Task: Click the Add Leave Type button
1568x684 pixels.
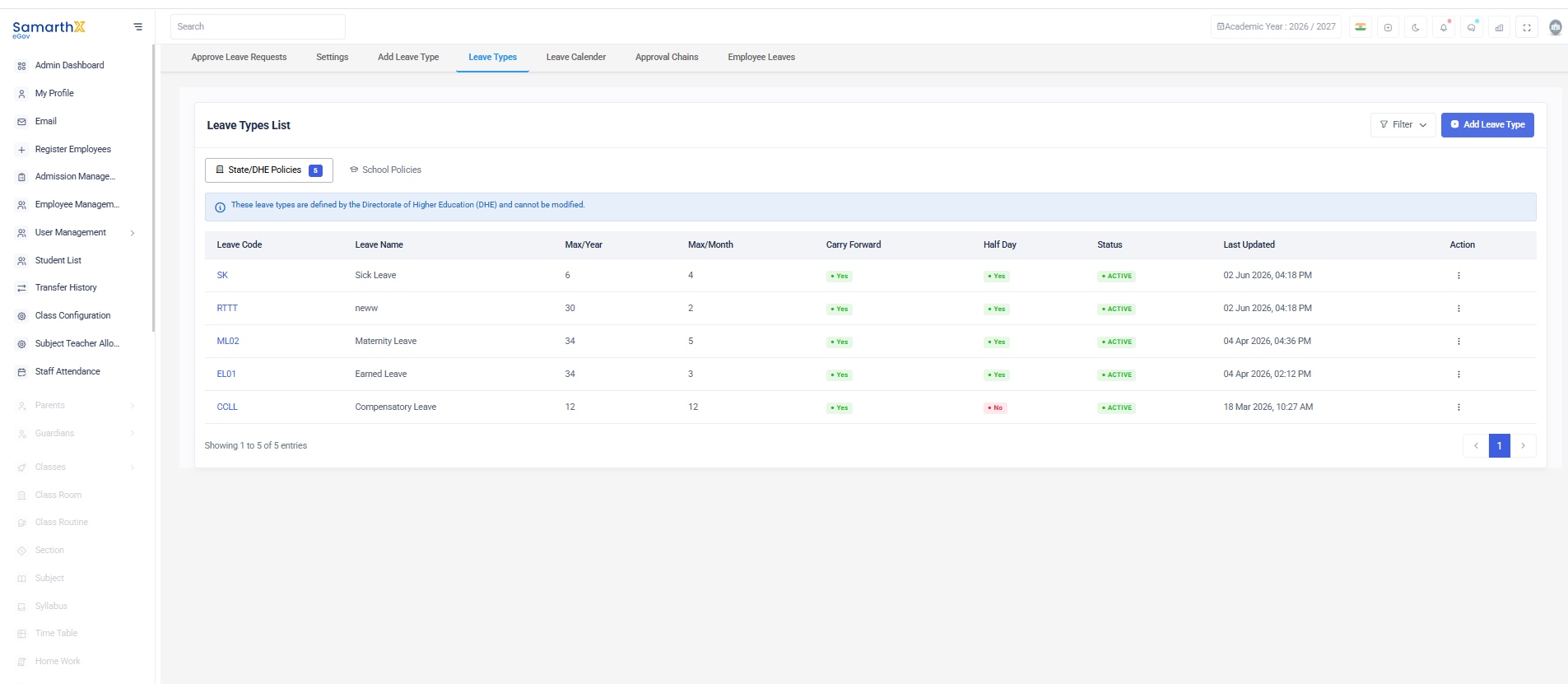Action: (1487, 125)
